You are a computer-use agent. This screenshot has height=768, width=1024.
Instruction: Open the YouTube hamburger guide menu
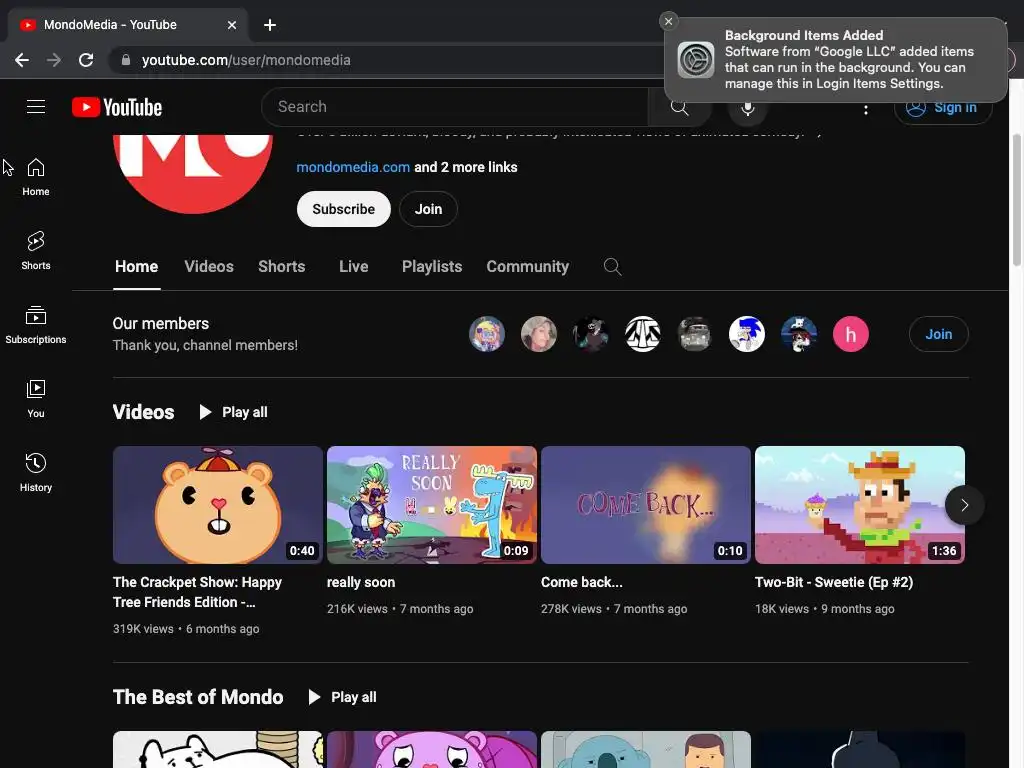click(x=36, y=106)
